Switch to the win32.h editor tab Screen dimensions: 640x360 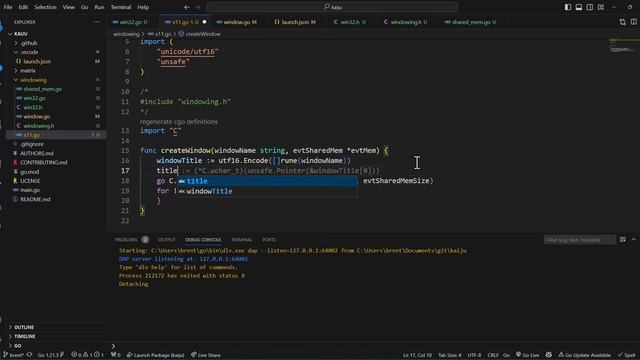pos(350,22)
